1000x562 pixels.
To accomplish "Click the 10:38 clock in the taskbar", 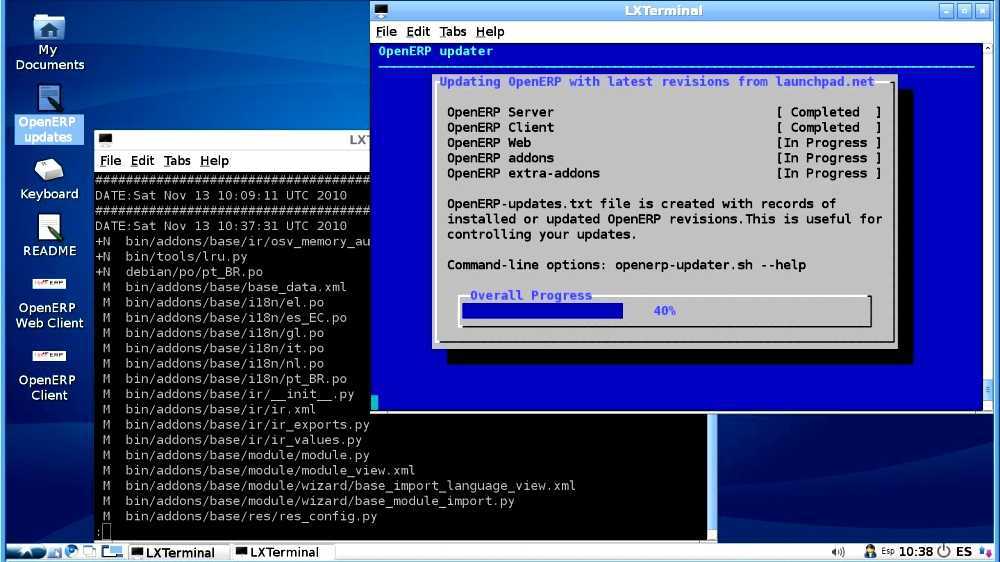I will [916, 552].
